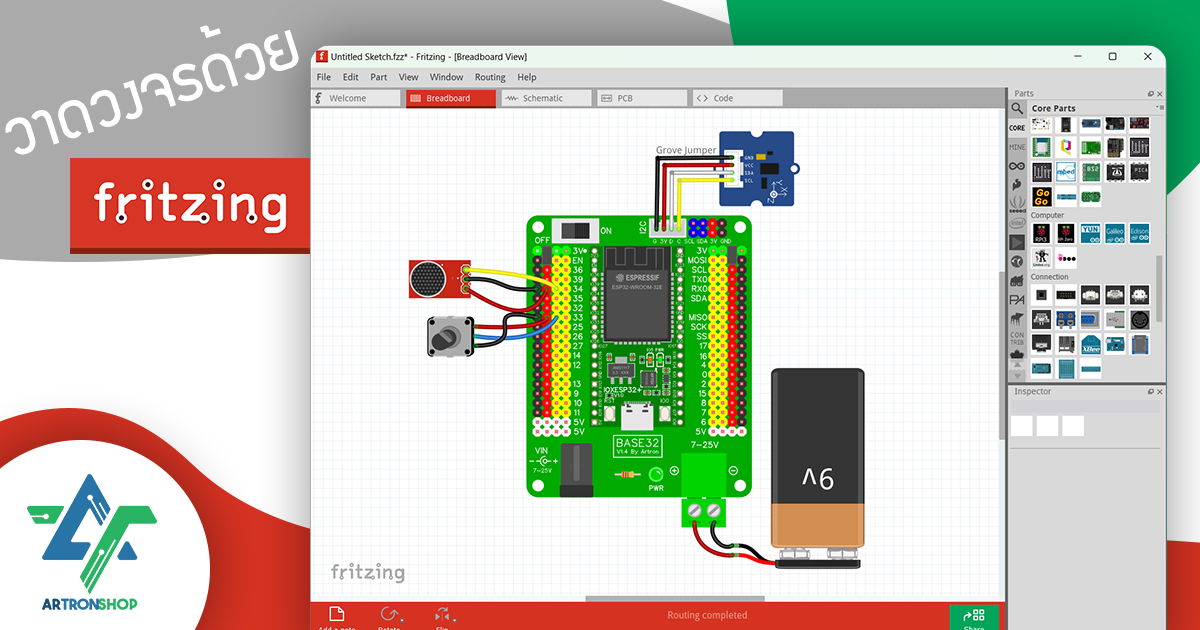Open the Window menu
The height and width of the screenshot is (630, 1200).
click(447, 77)
